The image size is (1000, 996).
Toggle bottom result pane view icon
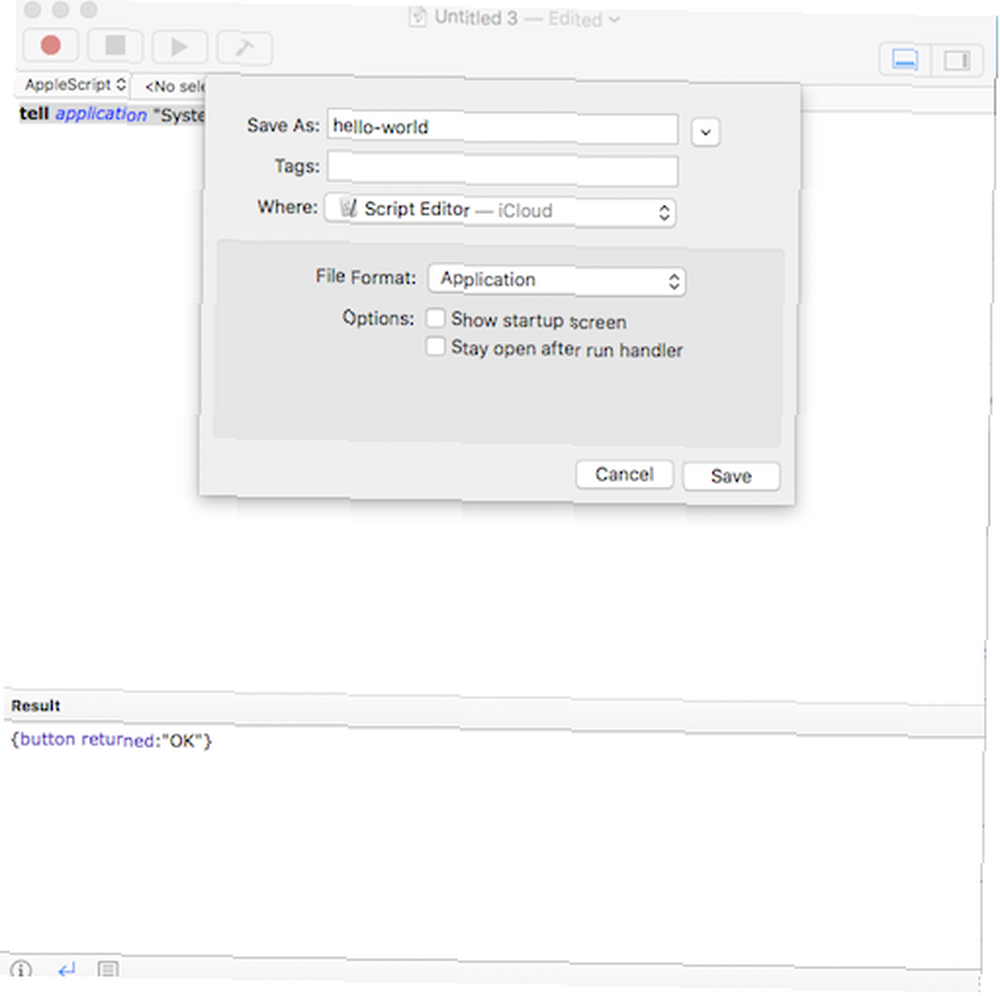click(905, 60)
